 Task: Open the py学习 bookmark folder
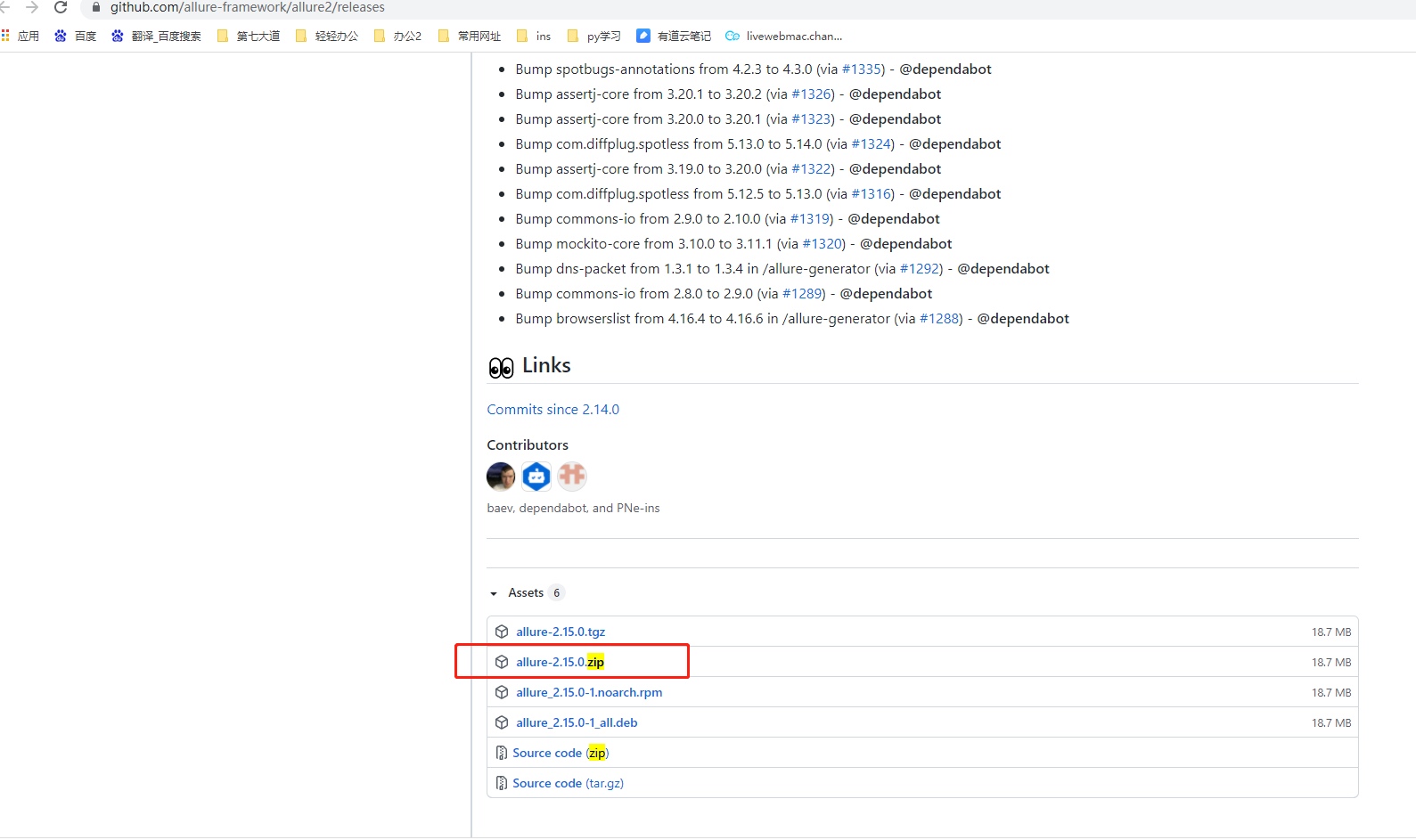[594, 36]
